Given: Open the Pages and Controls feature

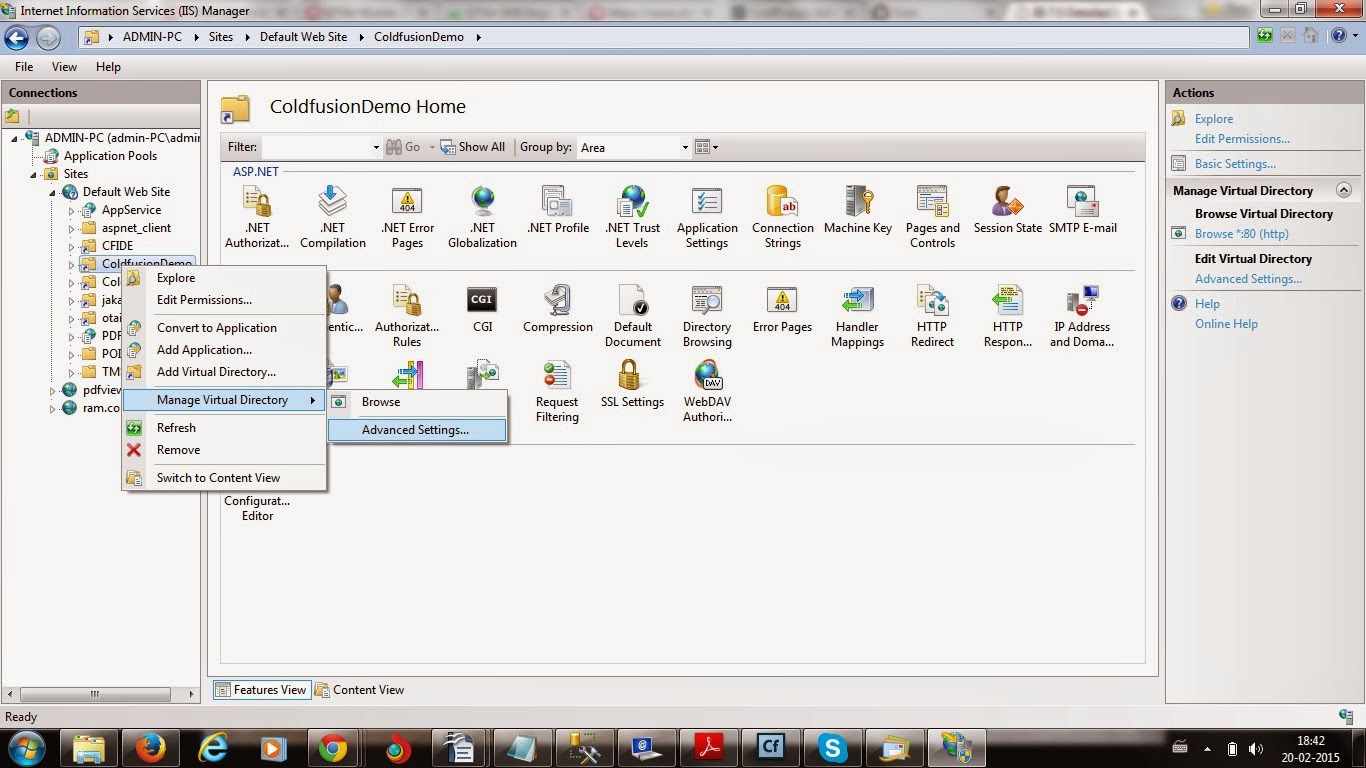Looking at the screenshot, I should point(933,216).
